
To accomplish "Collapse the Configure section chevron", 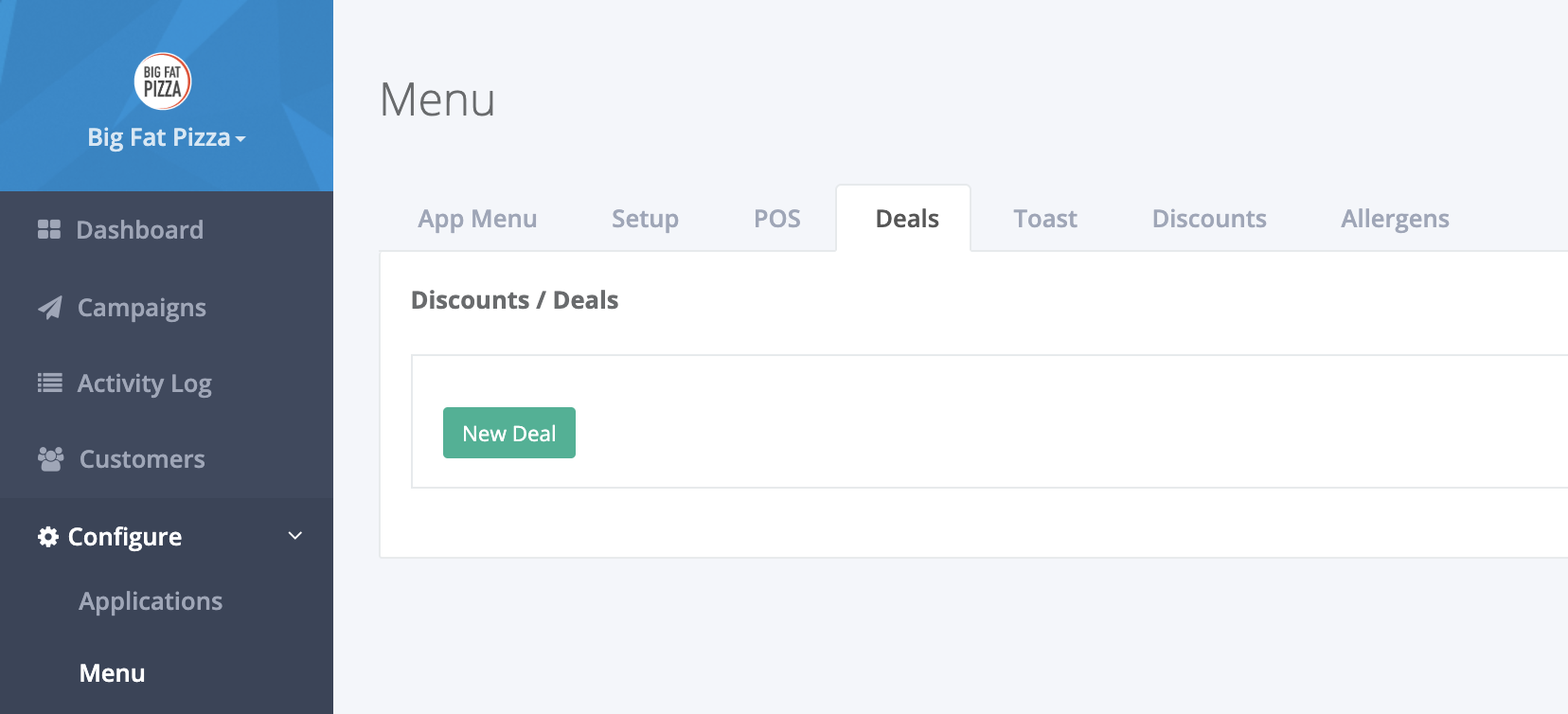I will (295, 536).
